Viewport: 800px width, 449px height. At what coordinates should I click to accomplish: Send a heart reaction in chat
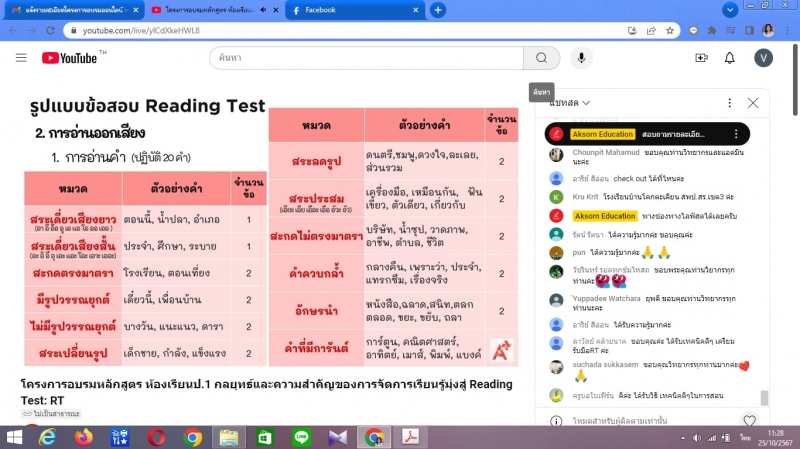(x=749, y=421)
